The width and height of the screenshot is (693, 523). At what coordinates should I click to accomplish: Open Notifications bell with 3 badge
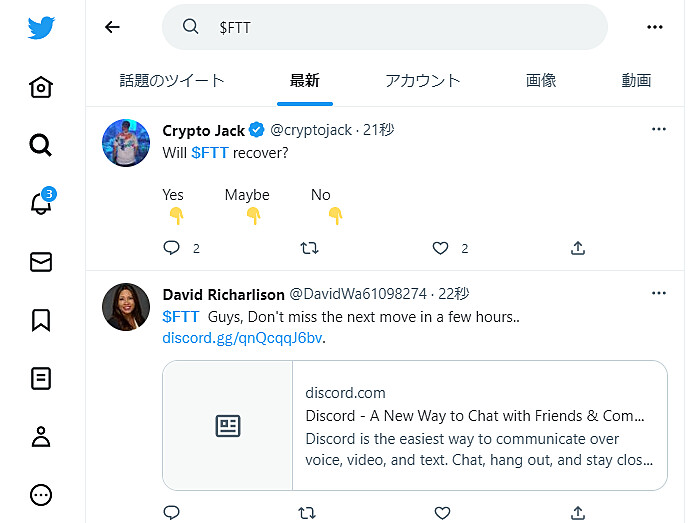[43, 201]
